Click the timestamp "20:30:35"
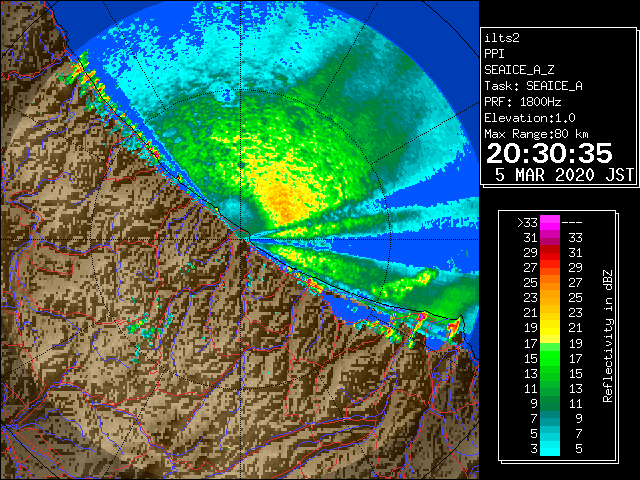The image size is (640, 480). click(549, 153)
